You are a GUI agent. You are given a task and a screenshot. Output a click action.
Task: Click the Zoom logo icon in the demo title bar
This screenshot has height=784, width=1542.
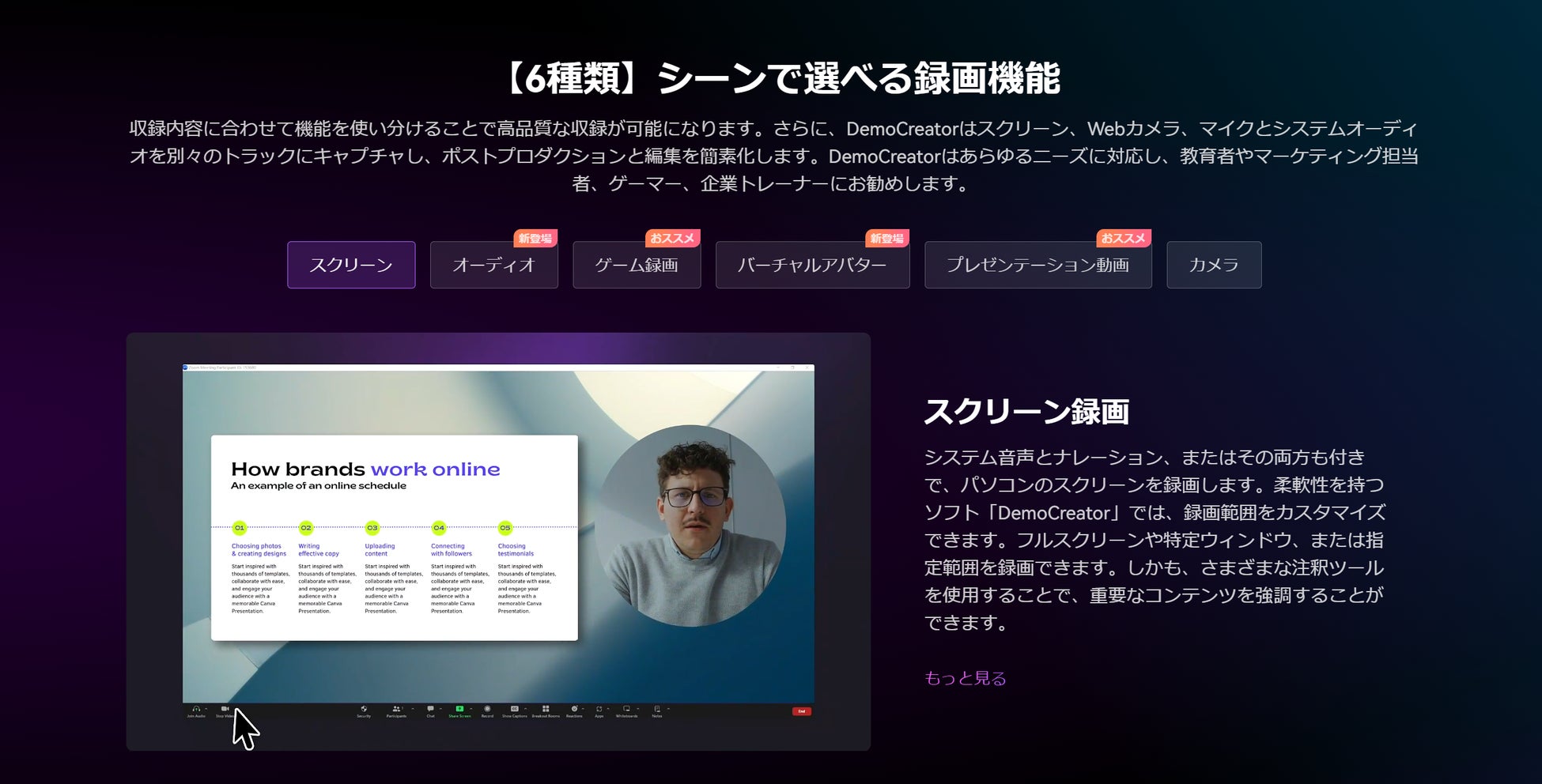pyautogui.click(x=186, y=367)
